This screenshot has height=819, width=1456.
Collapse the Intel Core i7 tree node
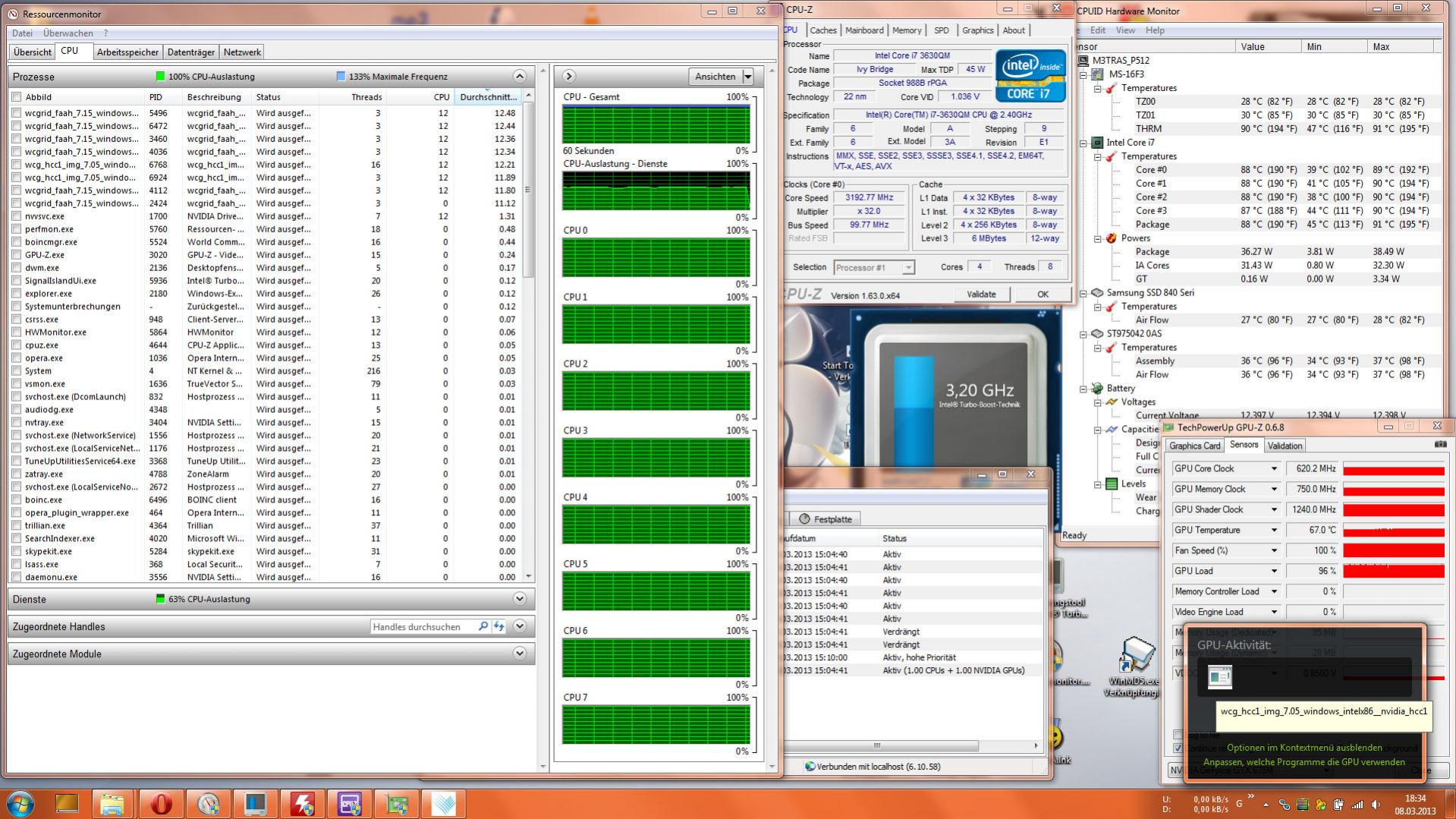coord(1085,143)
